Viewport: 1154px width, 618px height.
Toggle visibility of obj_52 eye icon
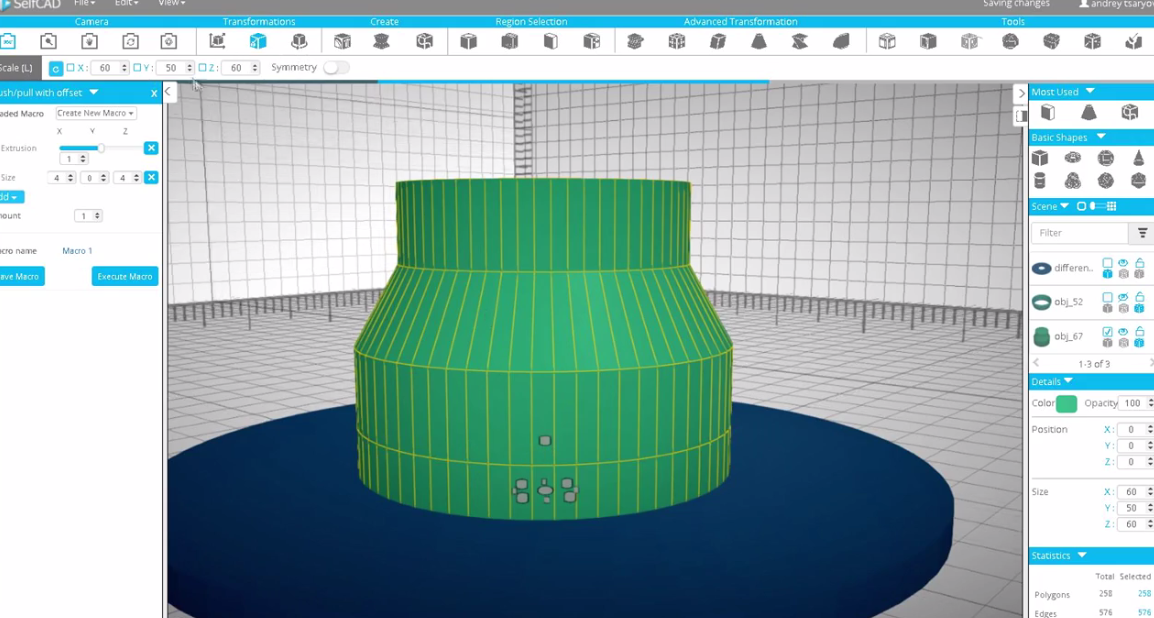click(x=1123, y=297)
